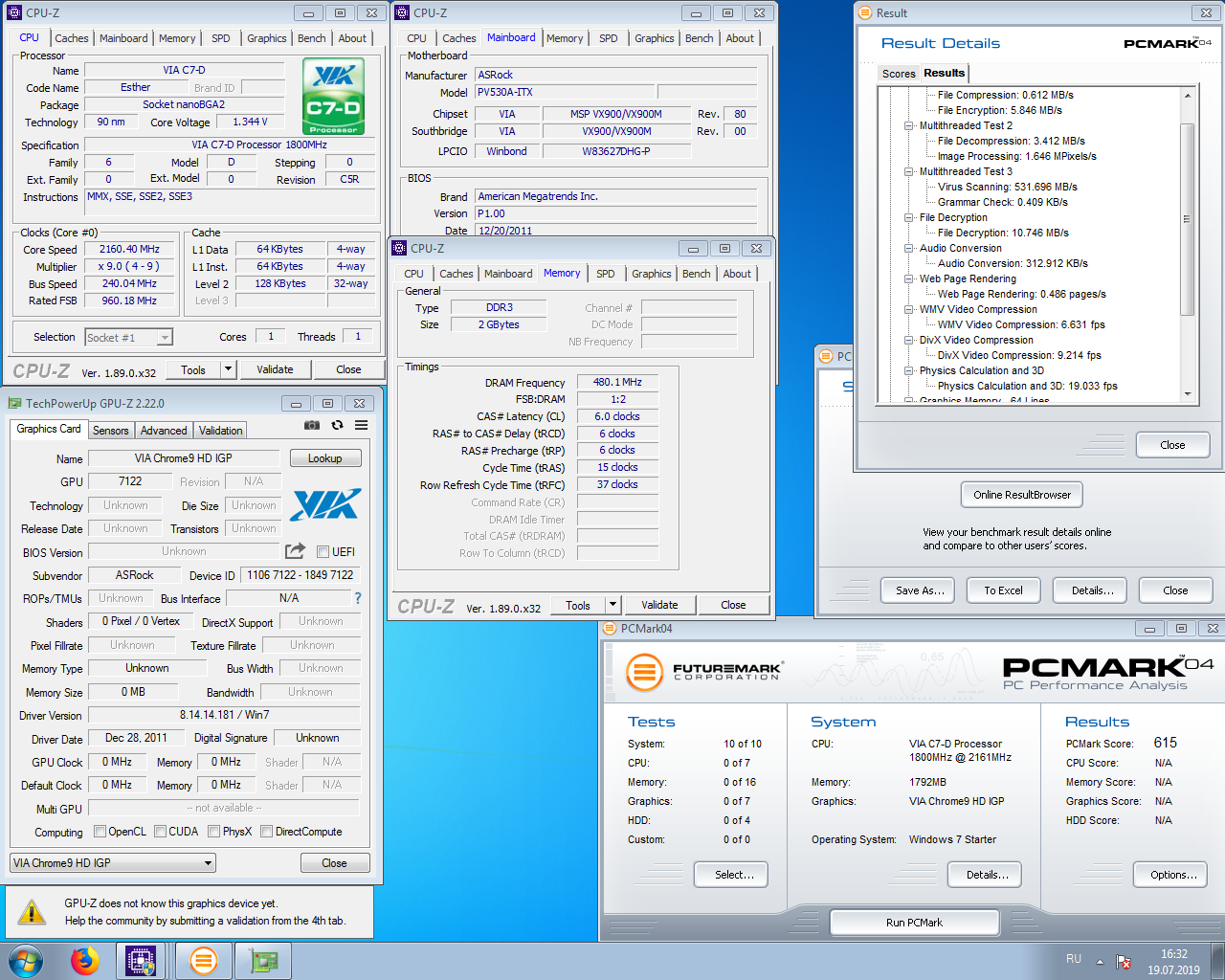Click the PCMark orange icon on the taskbar
The width and height of the screenshot is (1225, 980).
point(203,960)
